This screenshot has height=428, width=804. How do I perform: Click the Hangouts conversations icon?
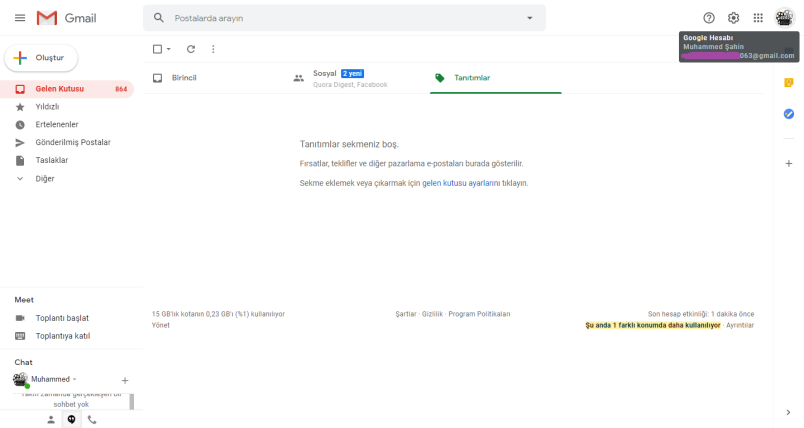click(x=71, y=420)
